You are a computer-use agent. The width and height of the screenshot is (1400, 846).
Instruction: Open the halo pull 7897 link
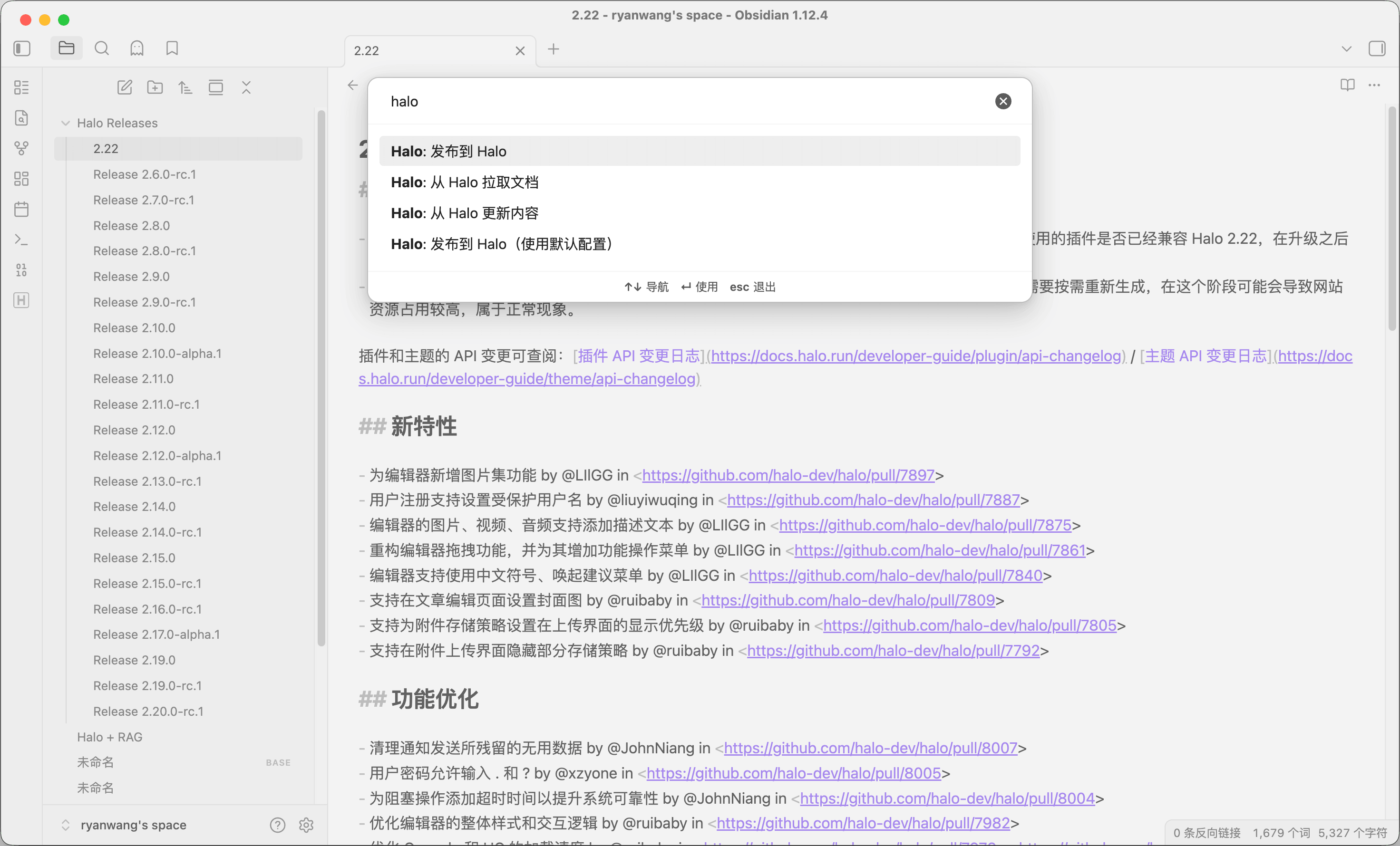787,475
